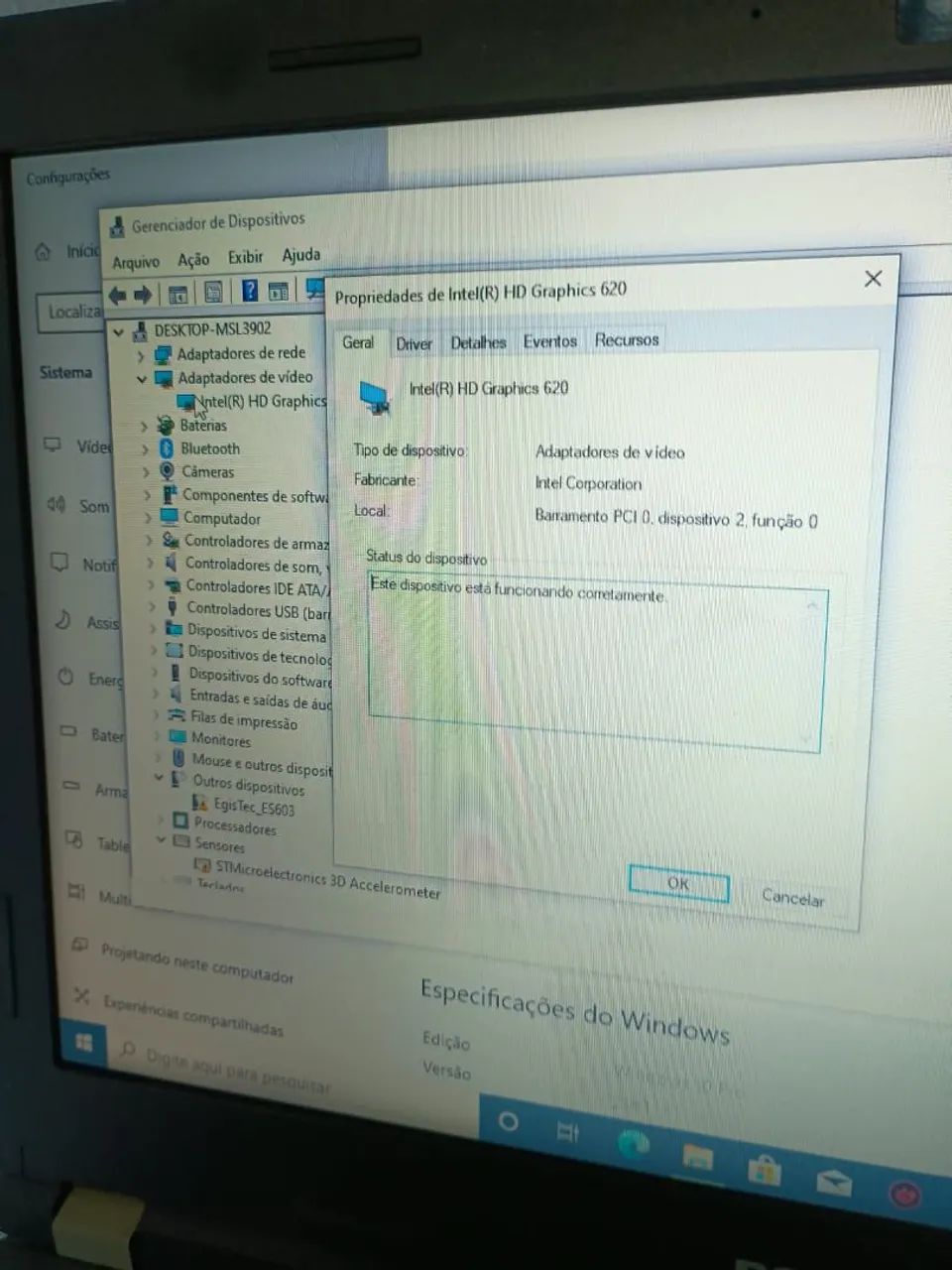Select Controladores IDE ATA/ATAPI row
This screenshot has height=1270, width=952.
tap(258, 587)
